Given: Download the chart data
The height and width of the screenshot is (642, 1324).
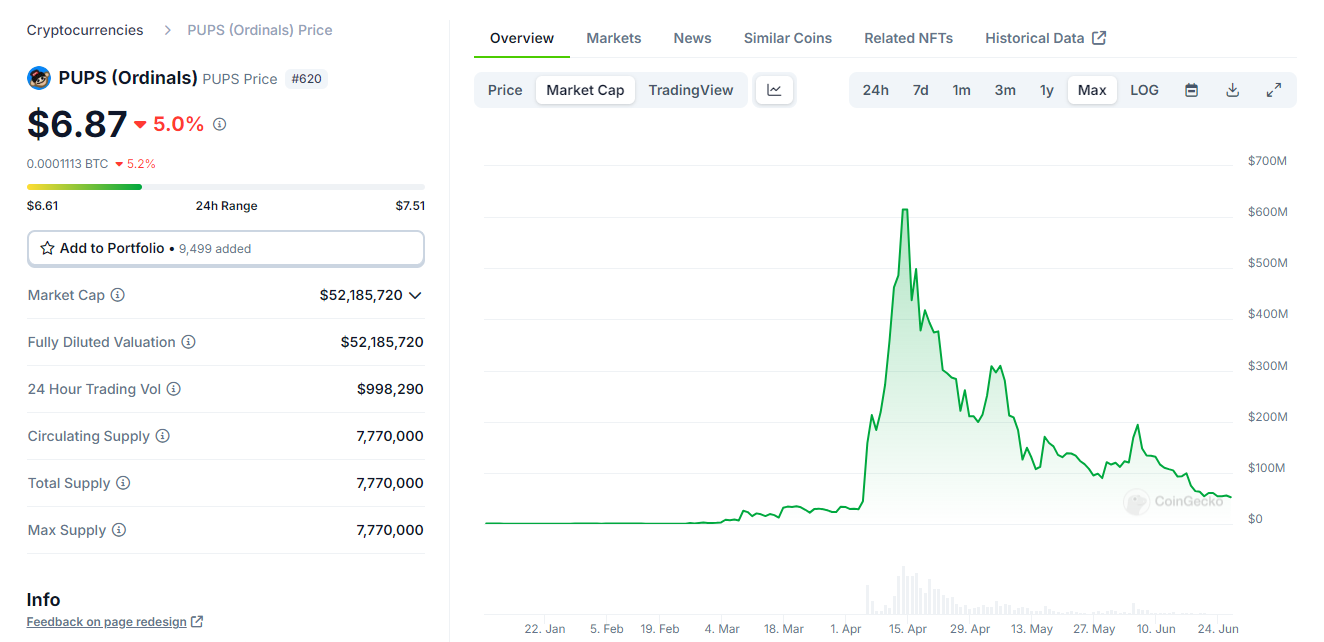Looking at the screenshot, I should tap(1233, 90).
